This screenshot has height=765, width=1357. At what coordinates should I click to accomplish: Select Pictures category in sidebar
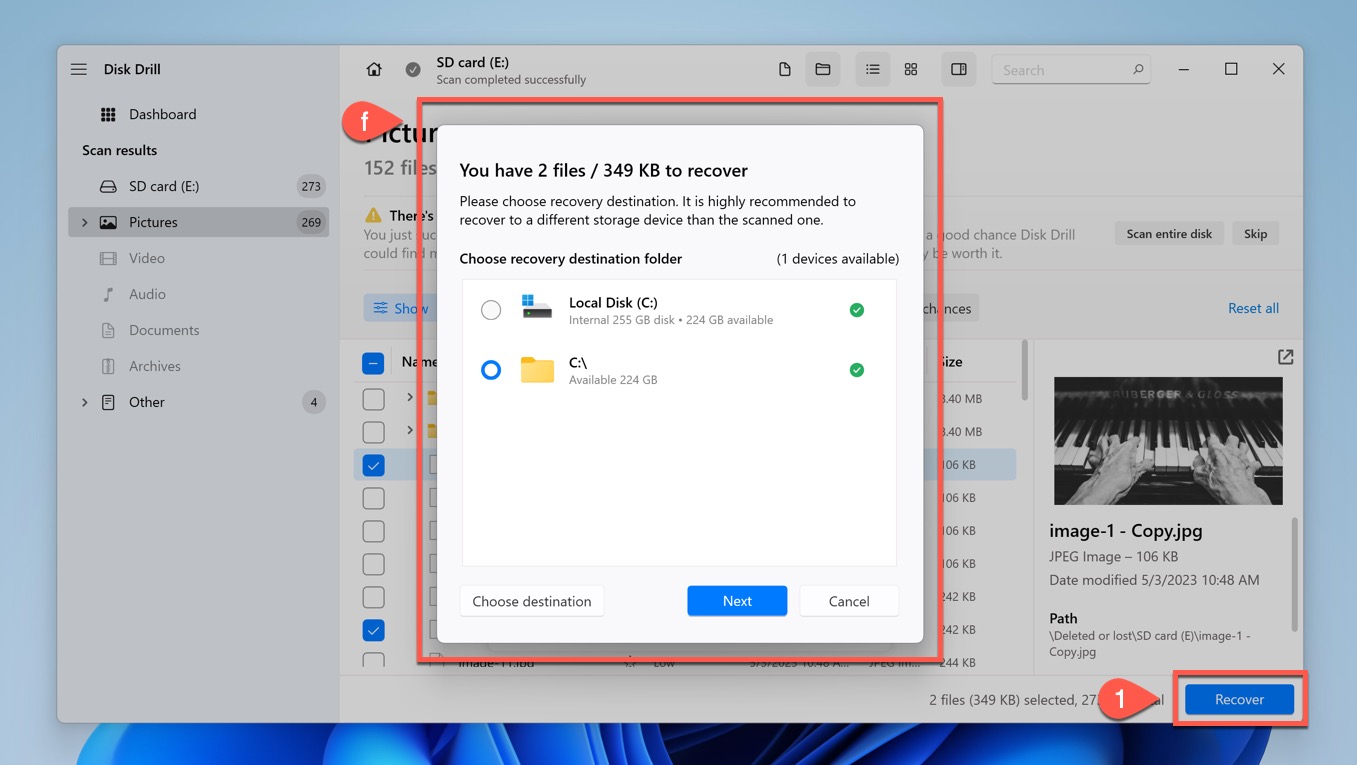198,222
